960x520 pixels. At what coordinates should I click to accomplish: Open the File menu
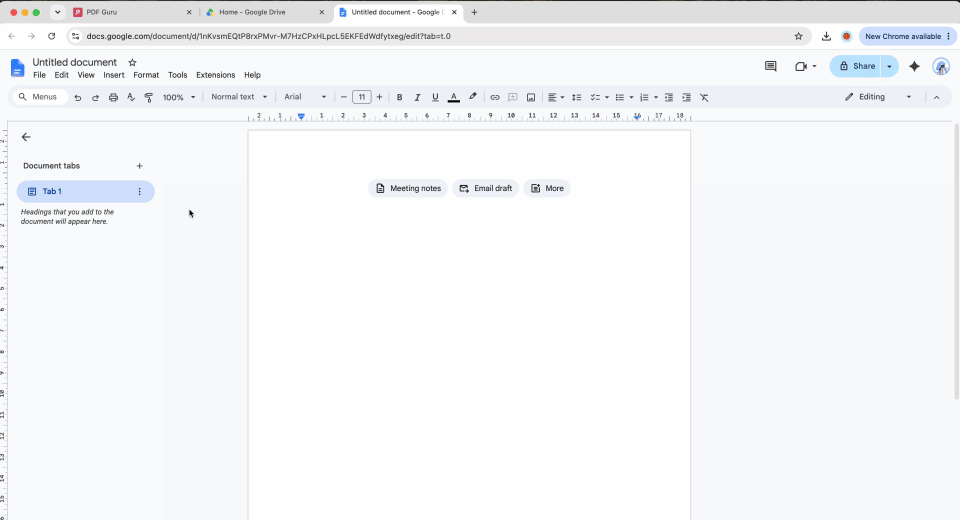click(39, 75)
